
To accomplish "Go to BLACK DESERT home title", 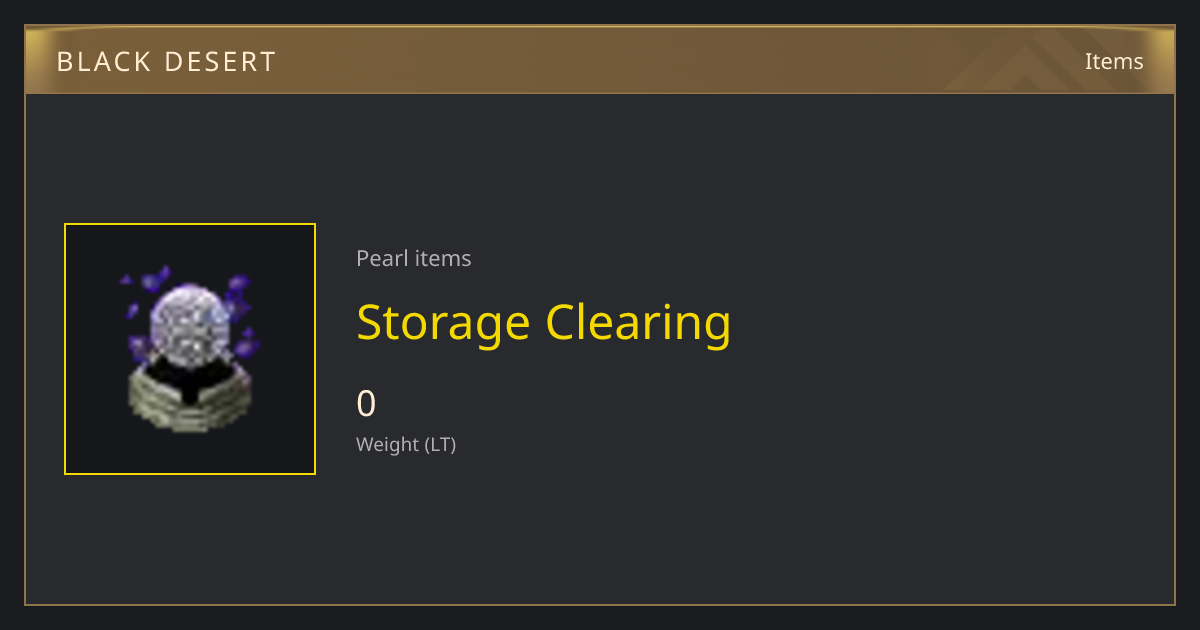I will [166, 62].
